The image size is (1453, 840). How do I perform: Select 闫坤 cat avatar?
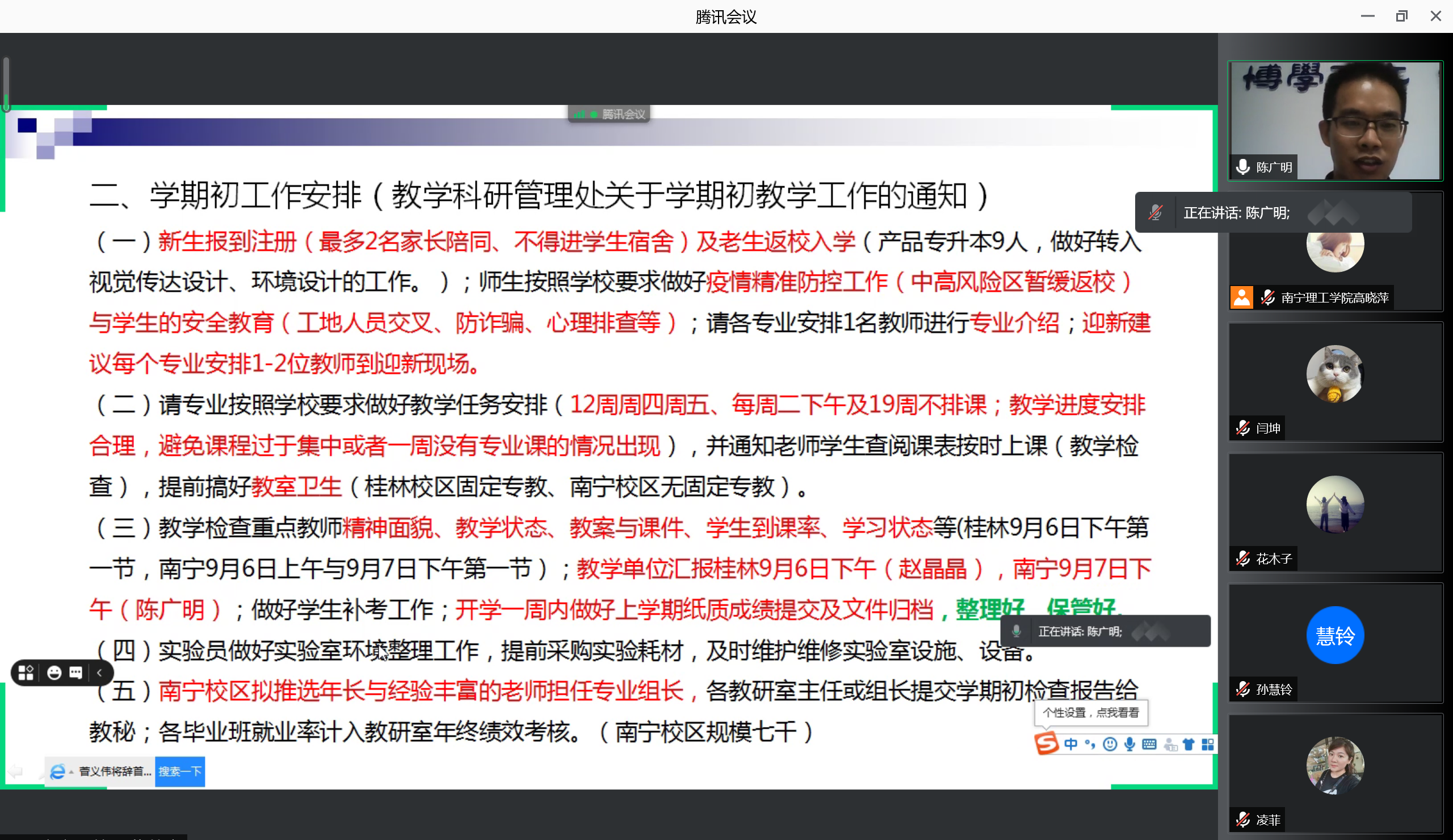(1335, 373)
